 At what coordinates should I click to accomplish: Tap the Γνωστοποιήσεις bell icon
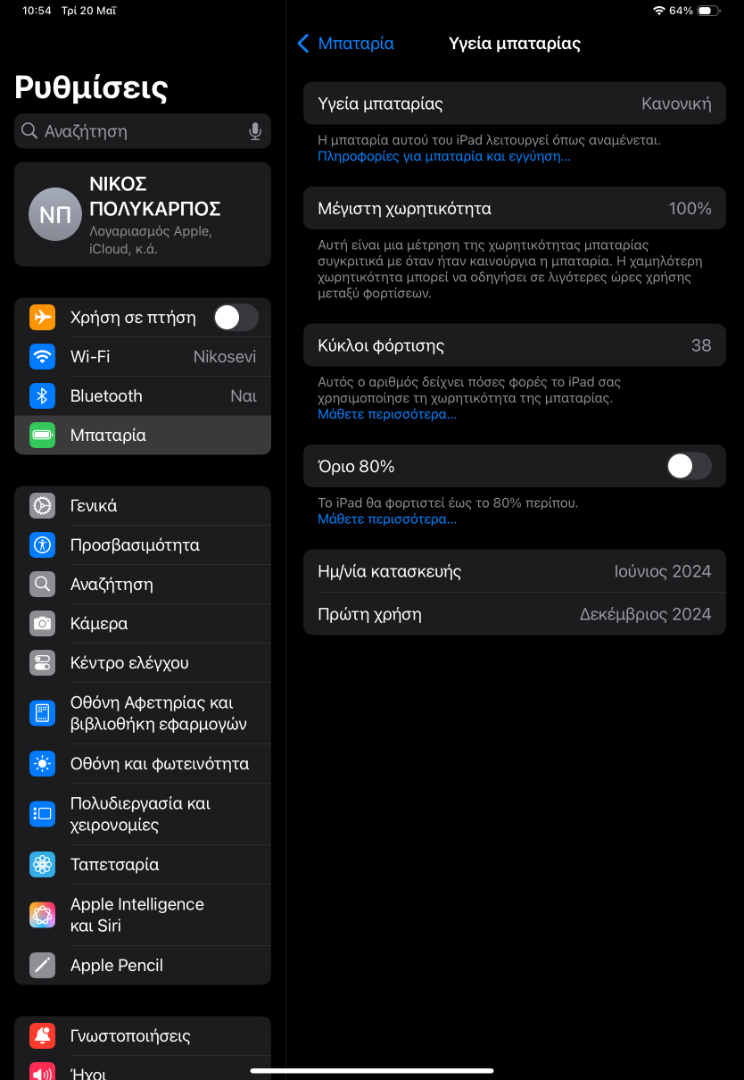[42, 1035]
